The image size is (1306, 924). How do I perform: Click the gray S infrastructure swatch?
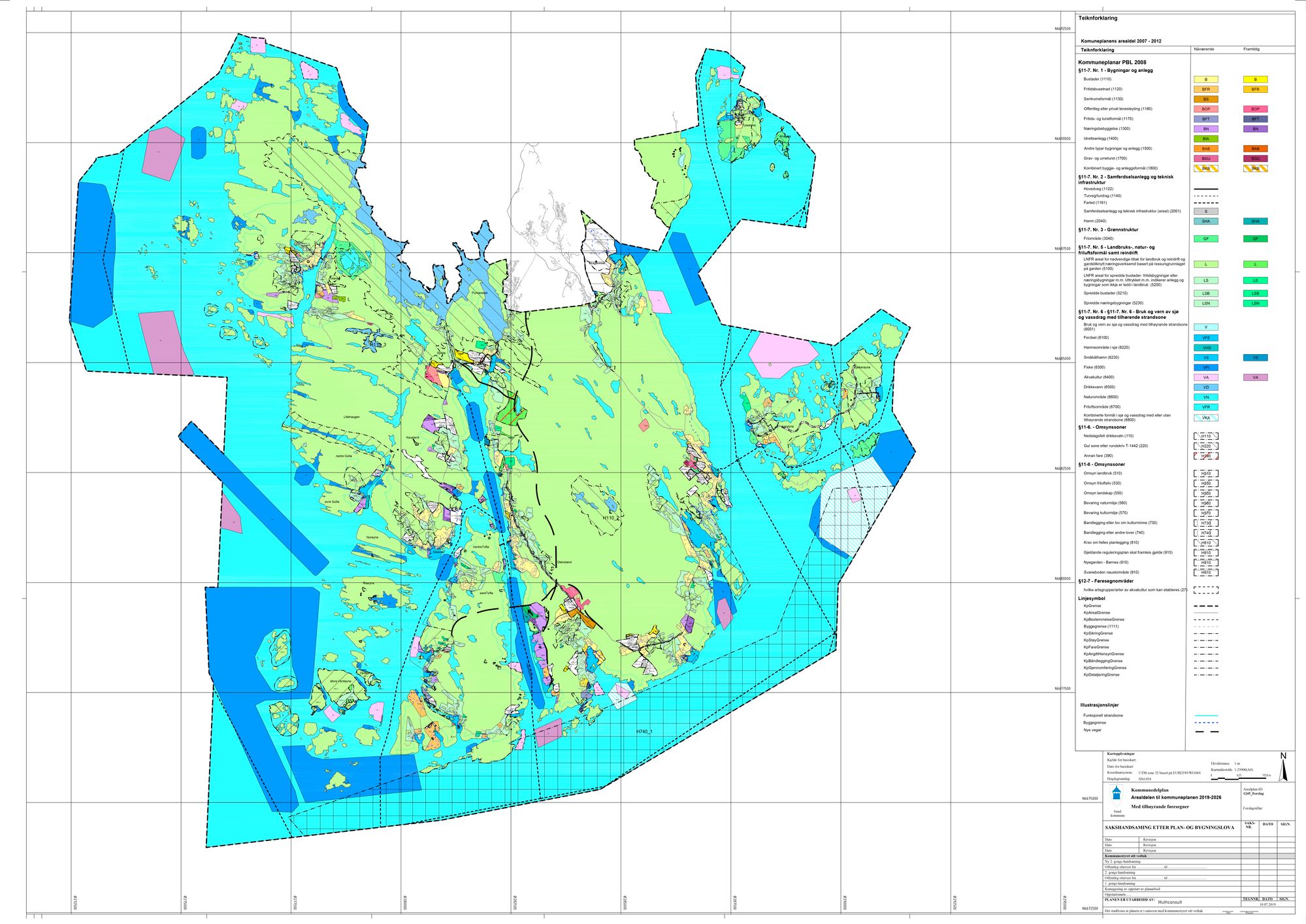point(1205,212)
